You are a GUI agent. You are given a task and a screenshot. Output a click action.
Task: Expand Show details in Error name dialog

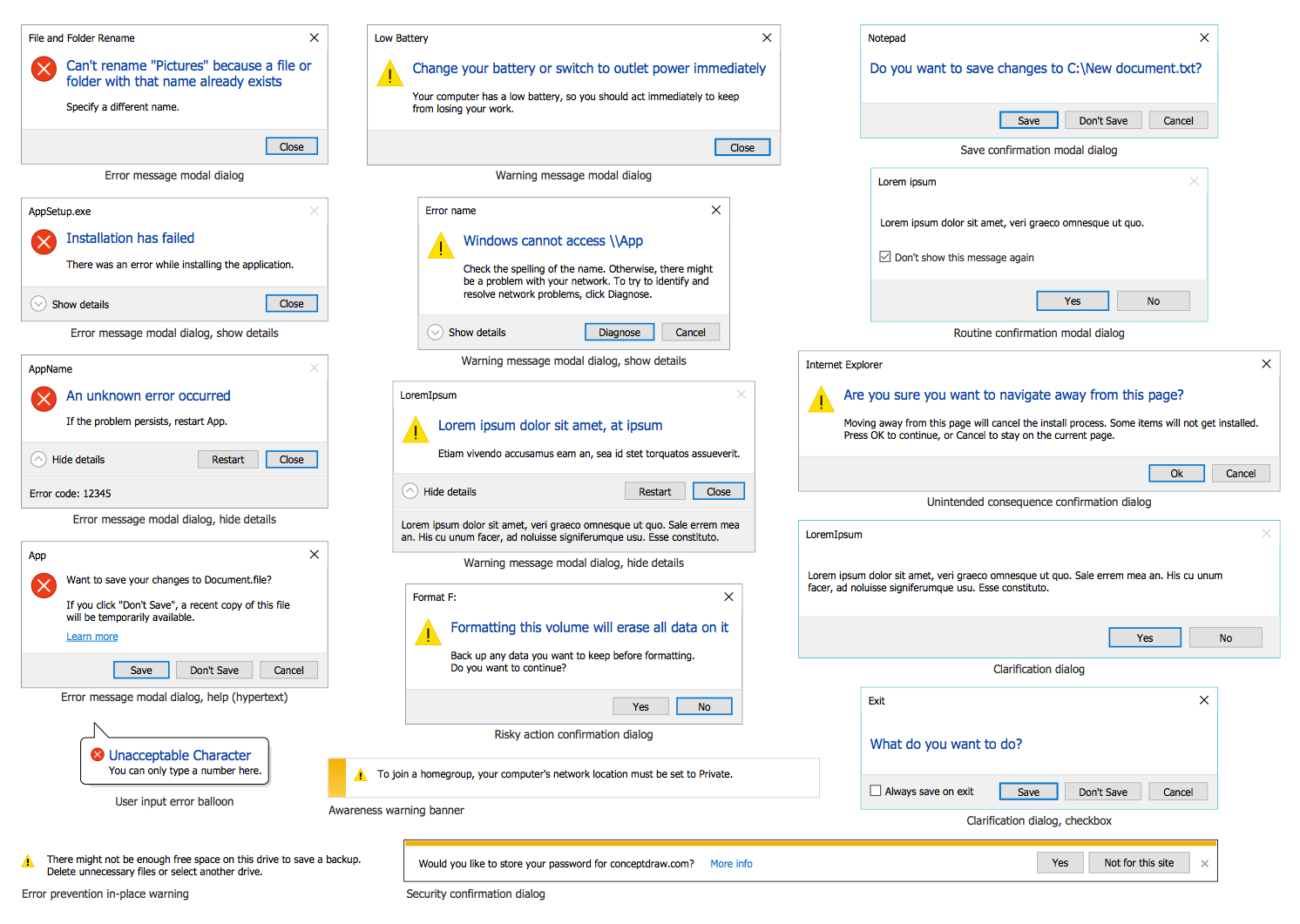pos(435,332)
